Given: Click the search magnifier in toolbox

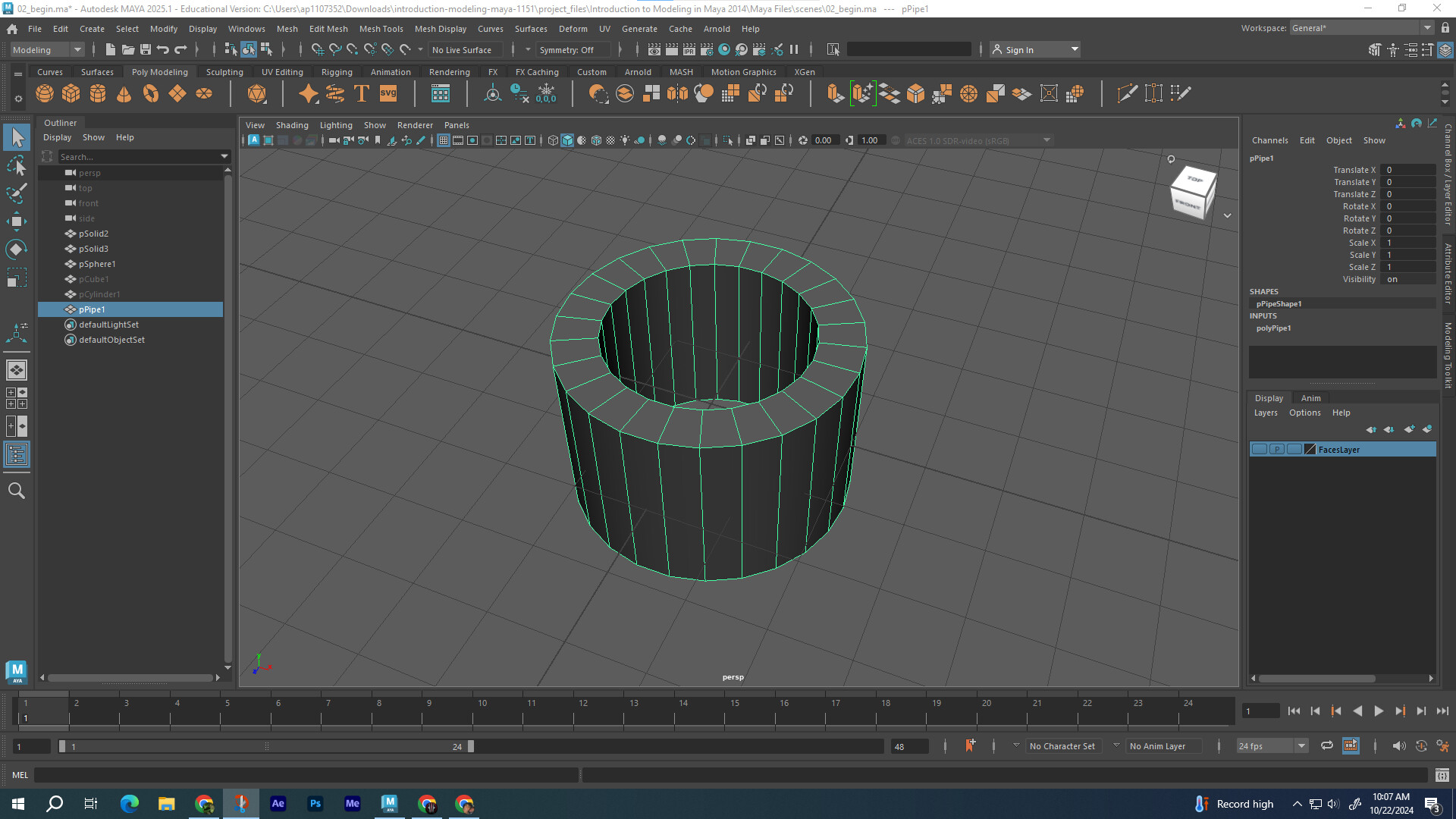Looking at the screenshot, I should point(17,491).
